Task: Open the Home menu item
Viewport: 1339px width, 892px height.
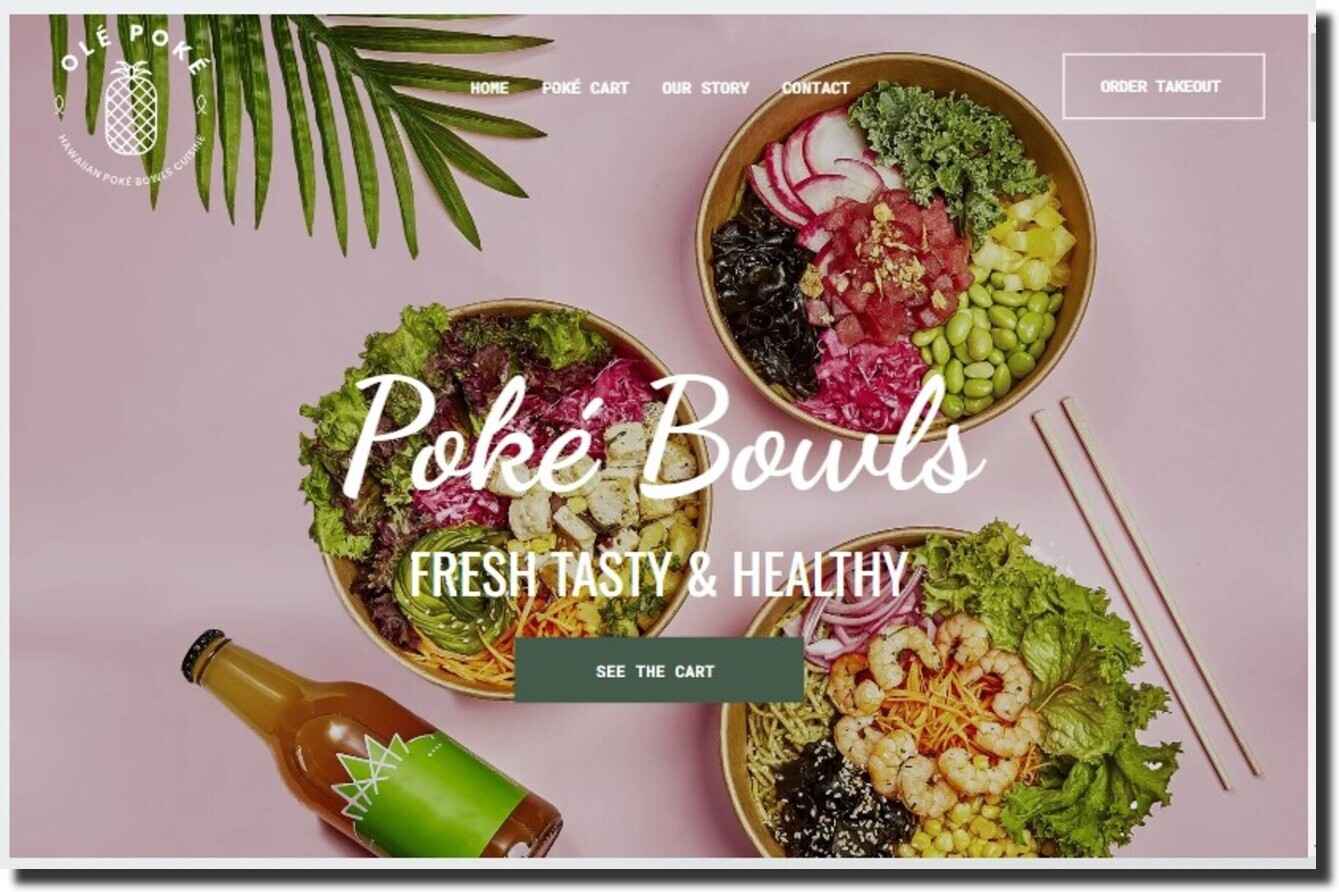Action: tap(489, 88)
